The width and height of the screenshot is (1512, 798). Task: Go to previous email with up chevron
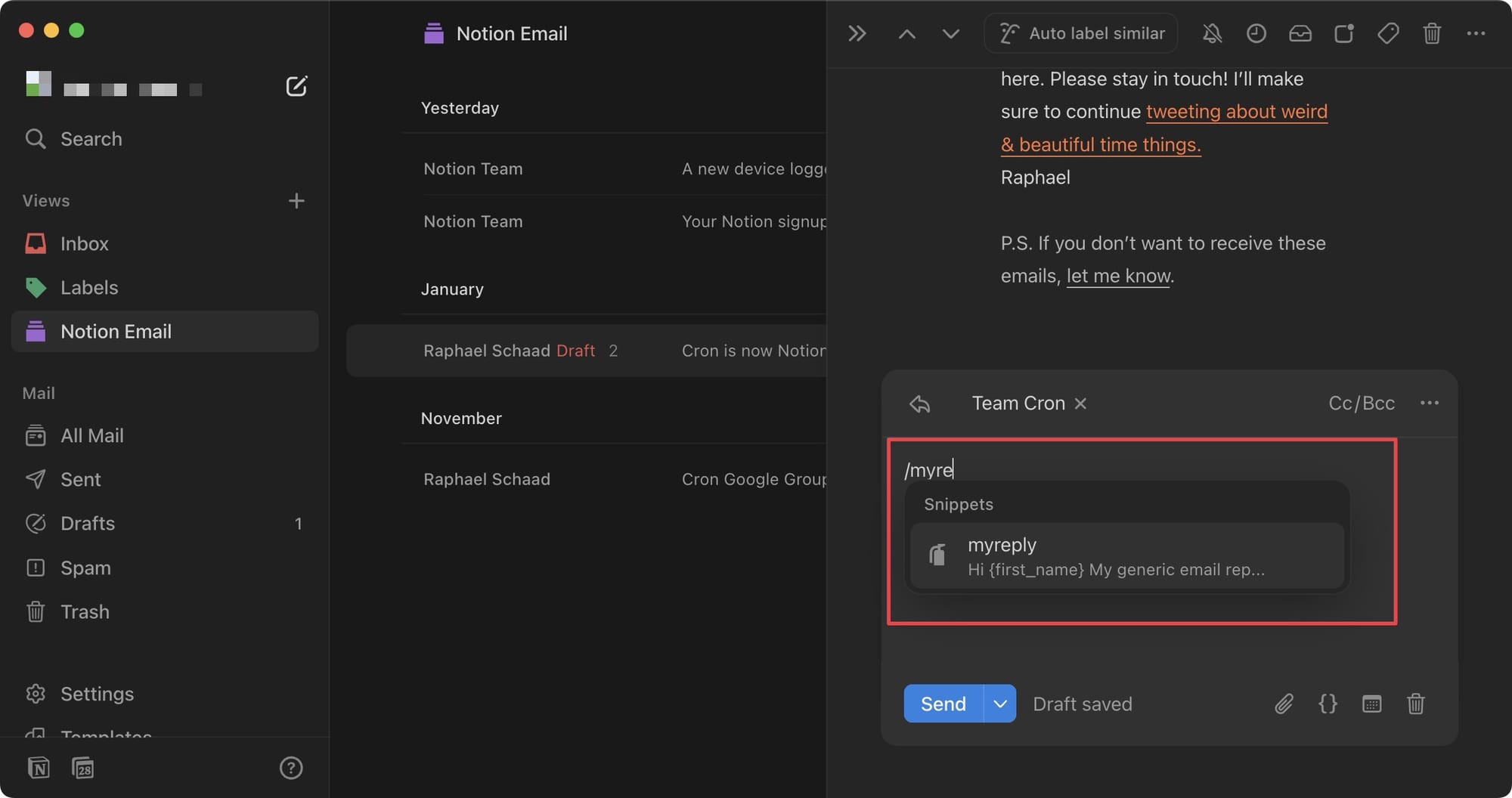tap(906, 33)
